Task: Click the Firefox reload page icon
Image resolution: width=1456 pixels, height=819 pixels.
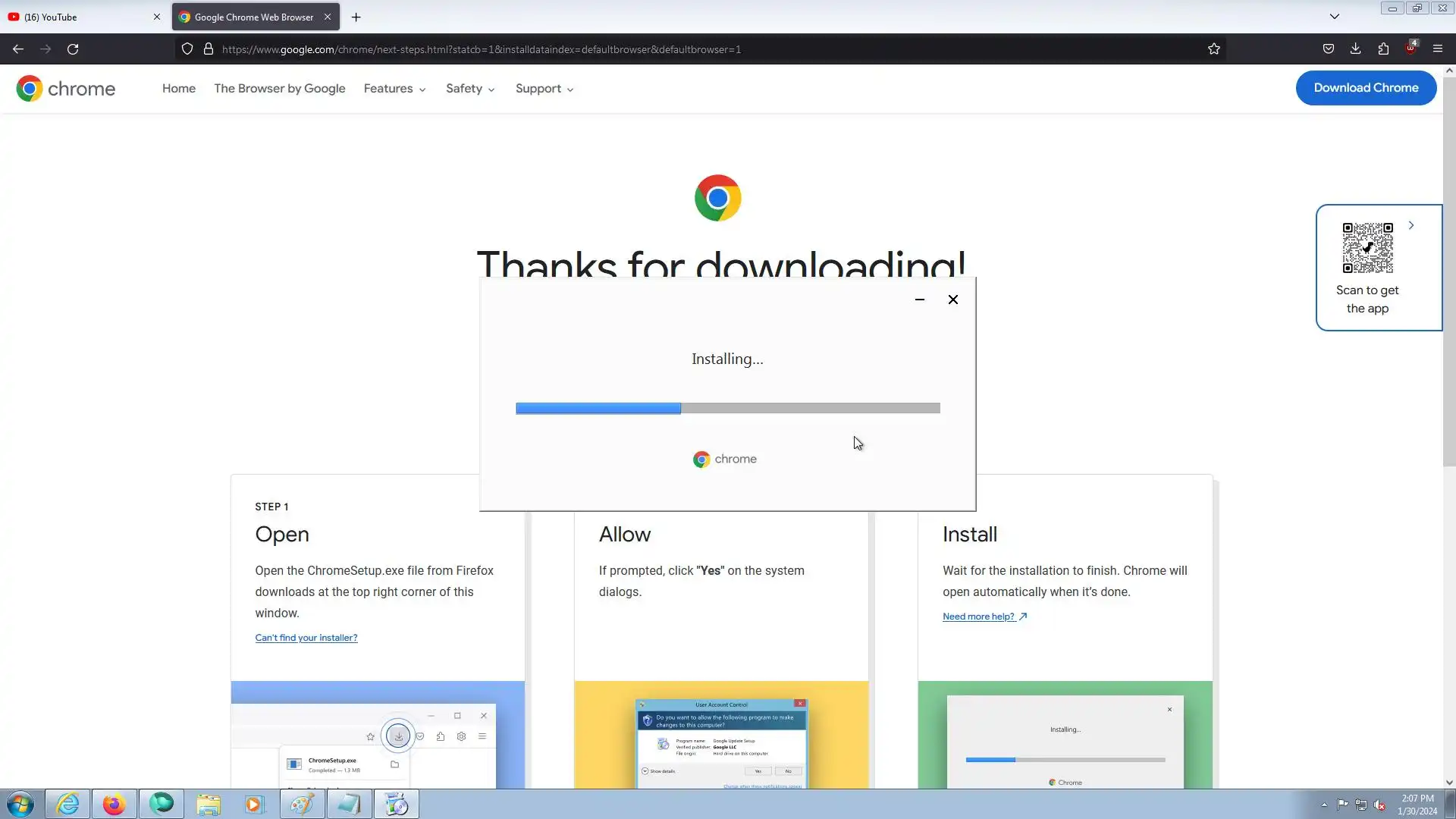Action: coord(73,49)
